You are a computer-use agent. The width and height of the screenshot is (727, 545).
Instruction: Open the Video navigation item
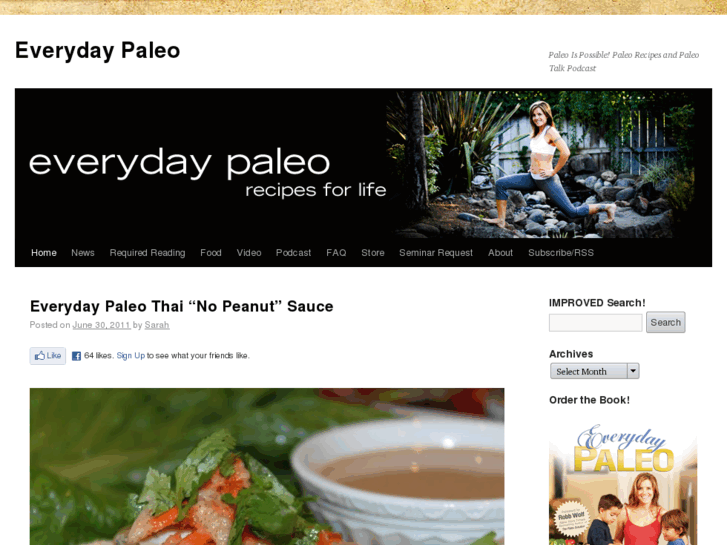pyautogui.click(x=249, y=253)
